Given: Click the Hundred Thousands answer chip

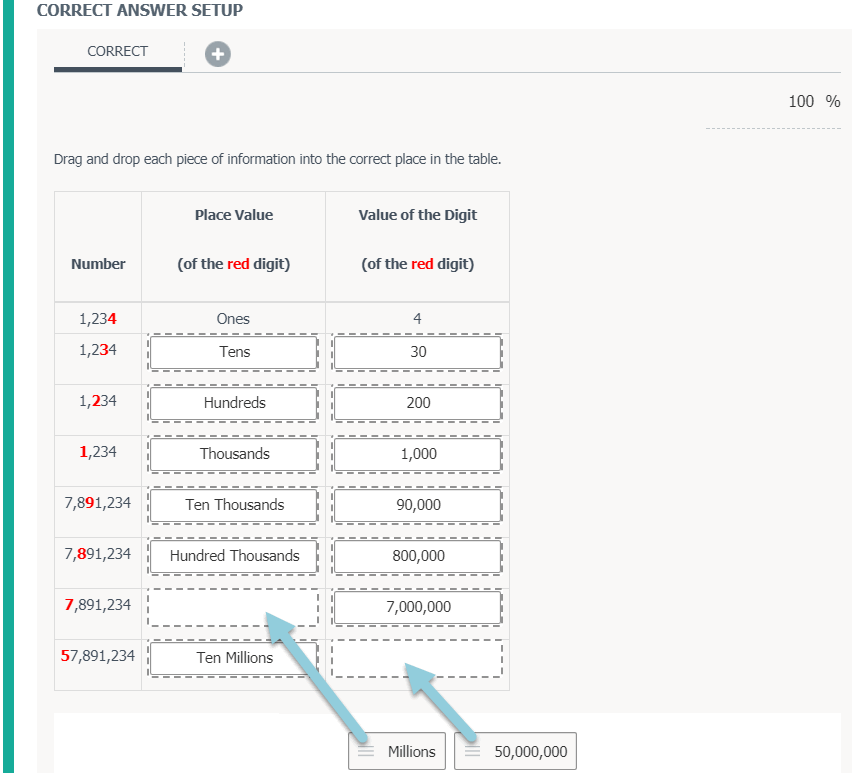Looking at the screenshot, I should coord(234,556).
